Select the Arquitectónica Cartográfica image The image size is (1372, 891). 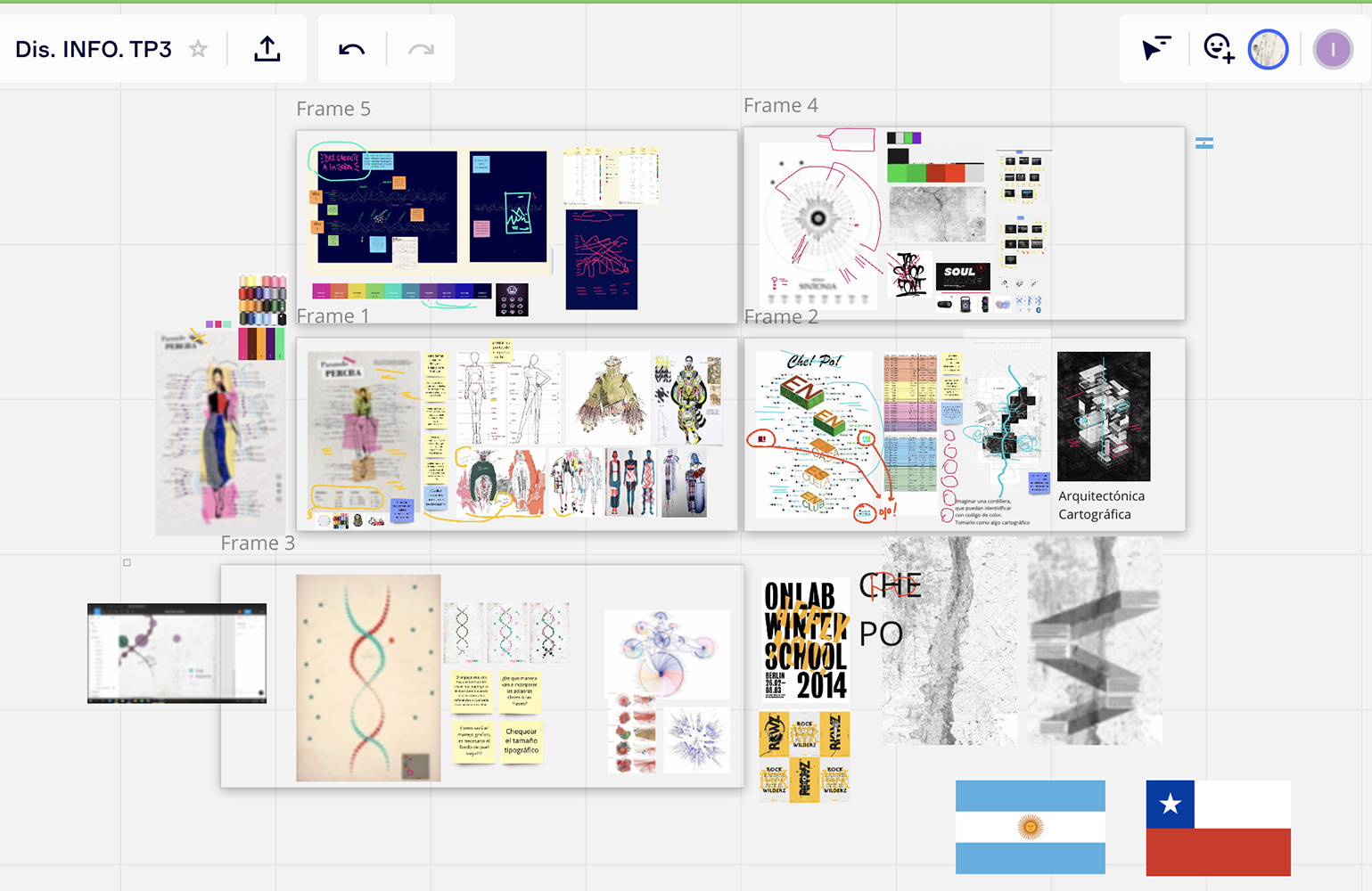(1103, 417)
